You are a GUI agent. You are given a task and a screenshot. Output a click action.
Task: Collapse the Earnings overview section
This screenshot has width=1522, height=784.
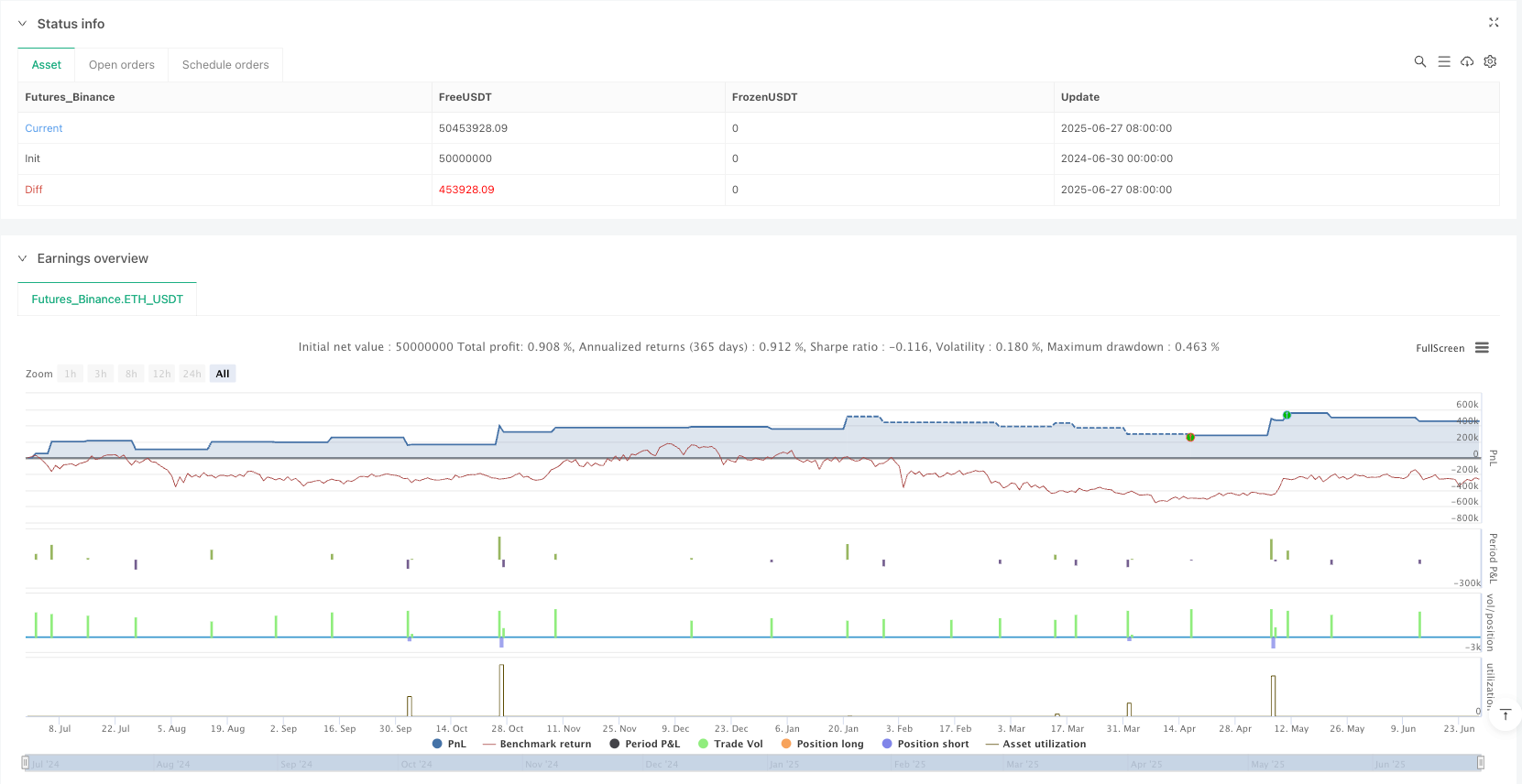pyautogui.click(x=23, y=258)
